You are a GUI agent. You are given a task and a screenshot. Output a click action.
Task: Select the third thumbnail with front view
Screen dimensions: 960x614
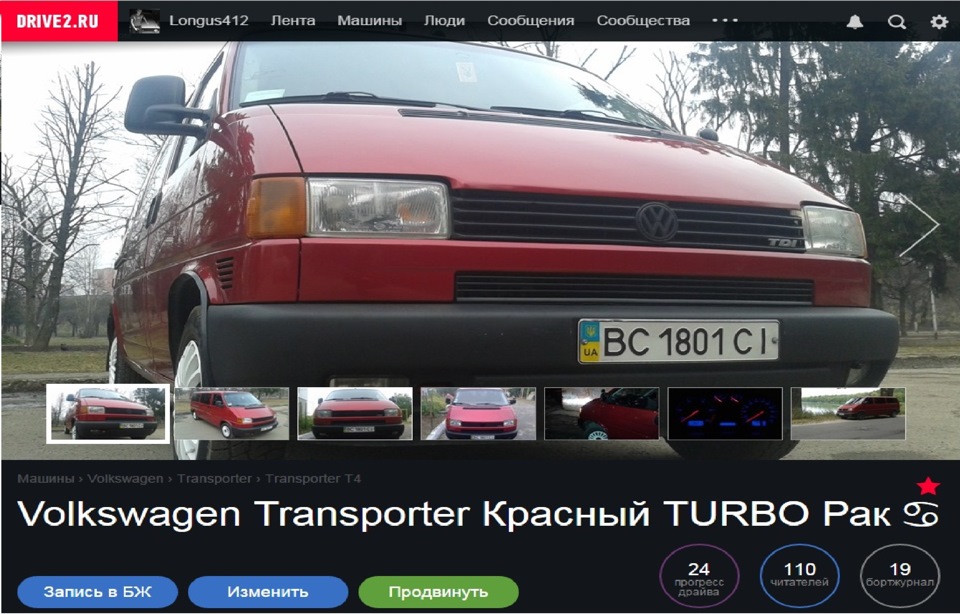click(354, 413)
